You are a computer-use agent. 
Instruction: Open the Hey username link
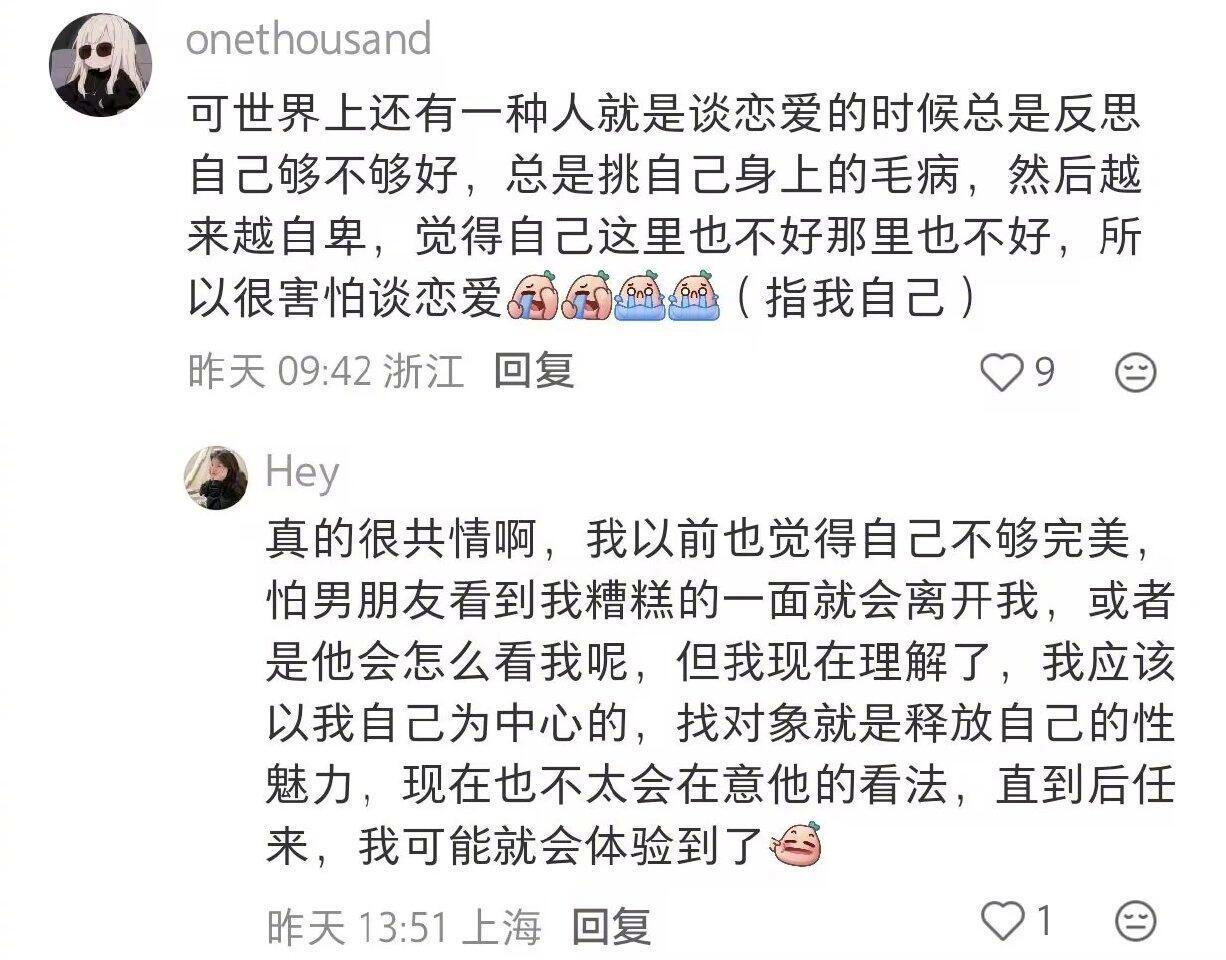303,474
